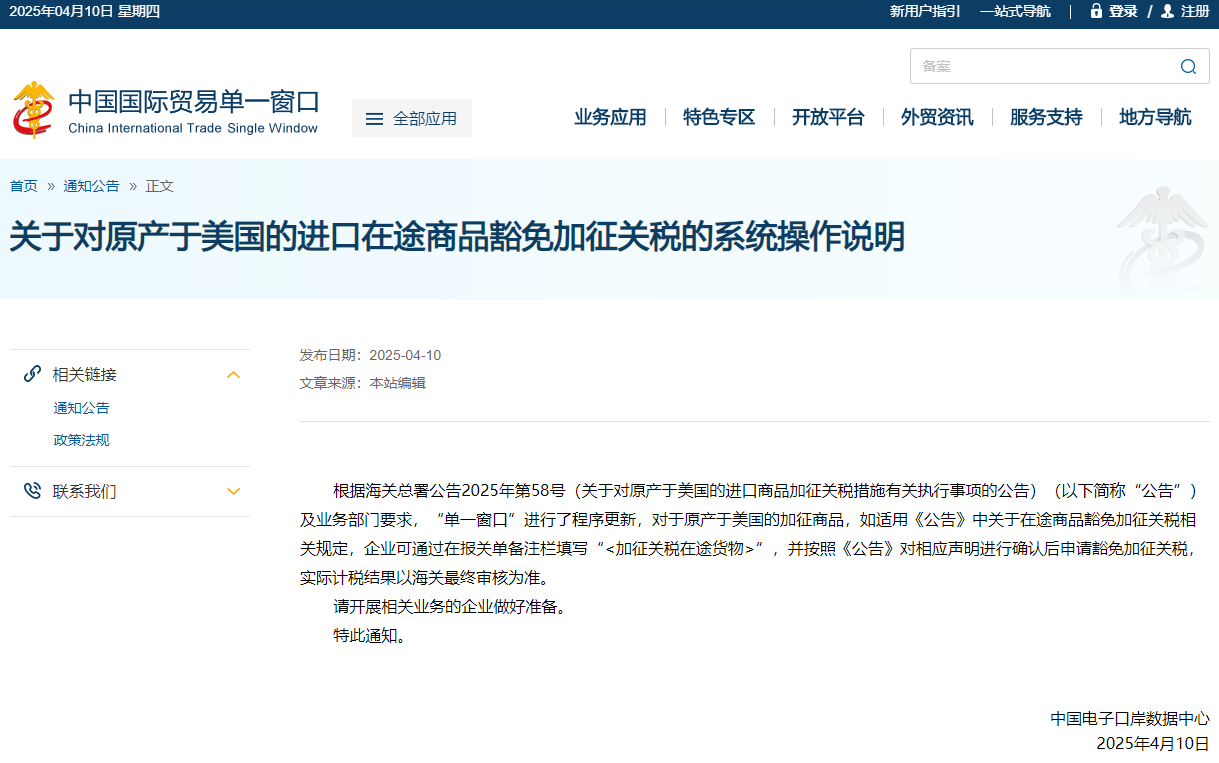Screen dimensions: 1219x763
Task: Open the 通知公告 breadcrumb link
Action: (x=91, y=186)
